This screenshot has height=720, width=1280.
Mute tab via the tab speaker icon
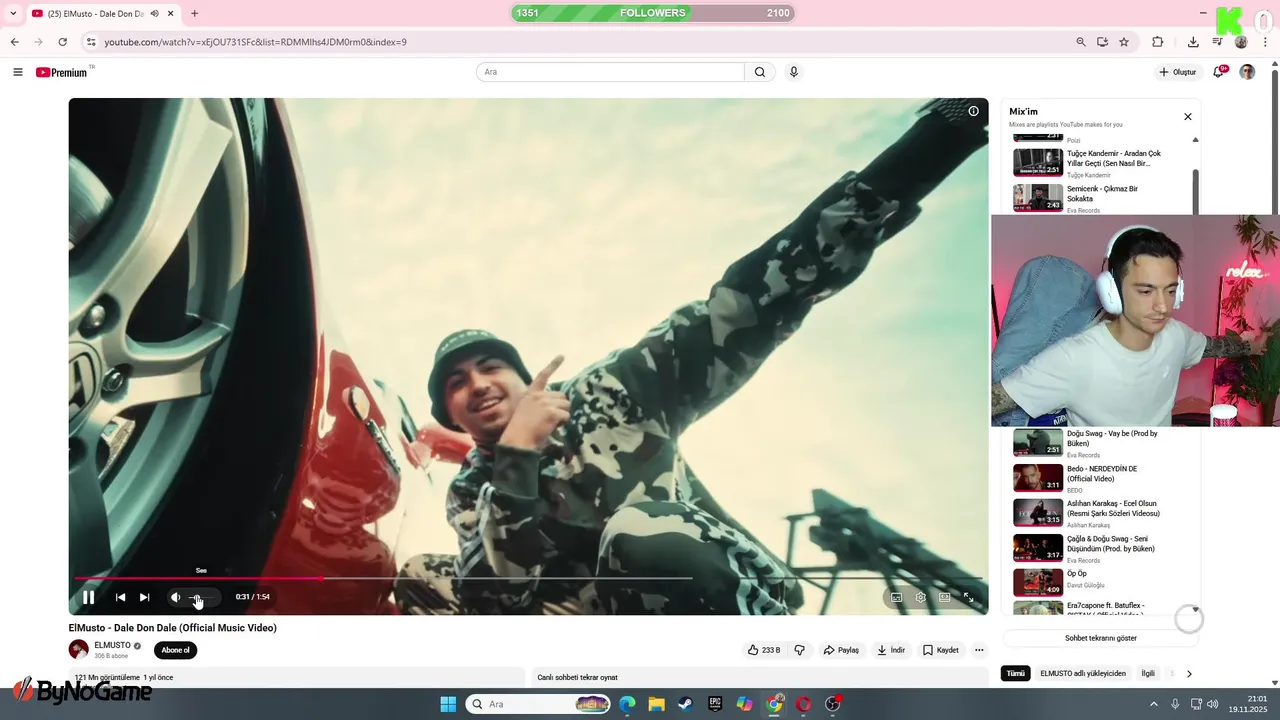154,13
